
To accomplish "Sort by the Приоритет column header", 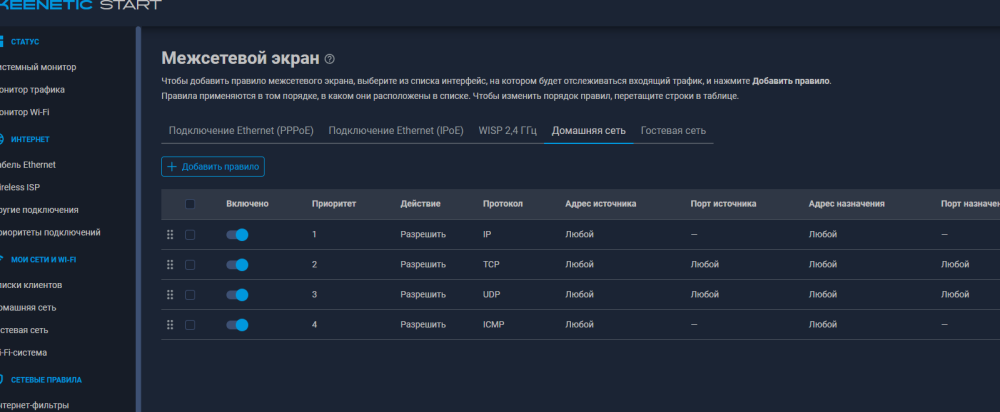I will pyautogui.click(x=334, y=204).
